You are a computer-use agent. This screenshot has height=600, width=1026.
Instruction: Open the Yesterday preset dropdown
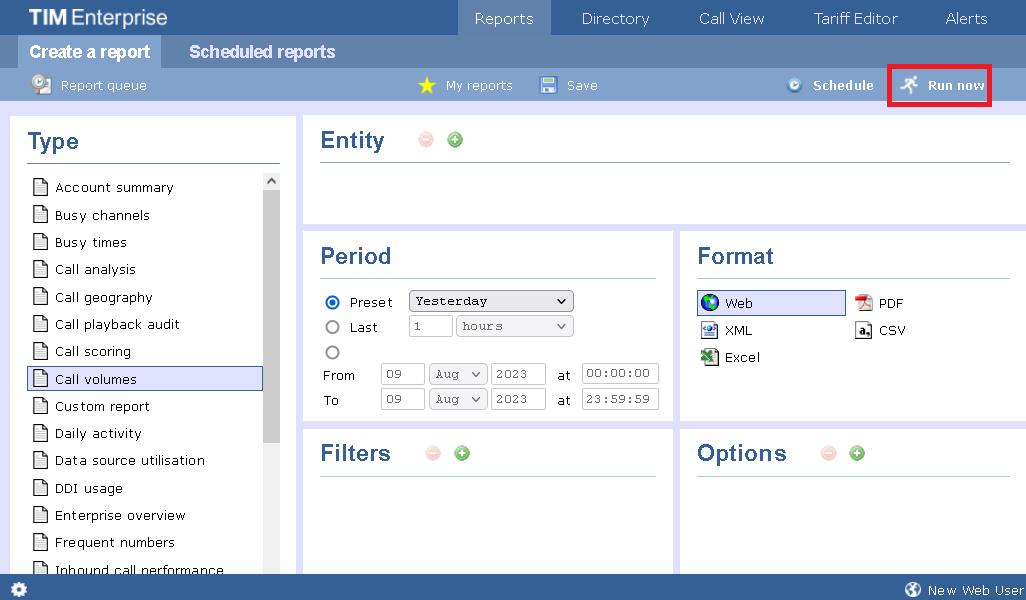(491, 301)
